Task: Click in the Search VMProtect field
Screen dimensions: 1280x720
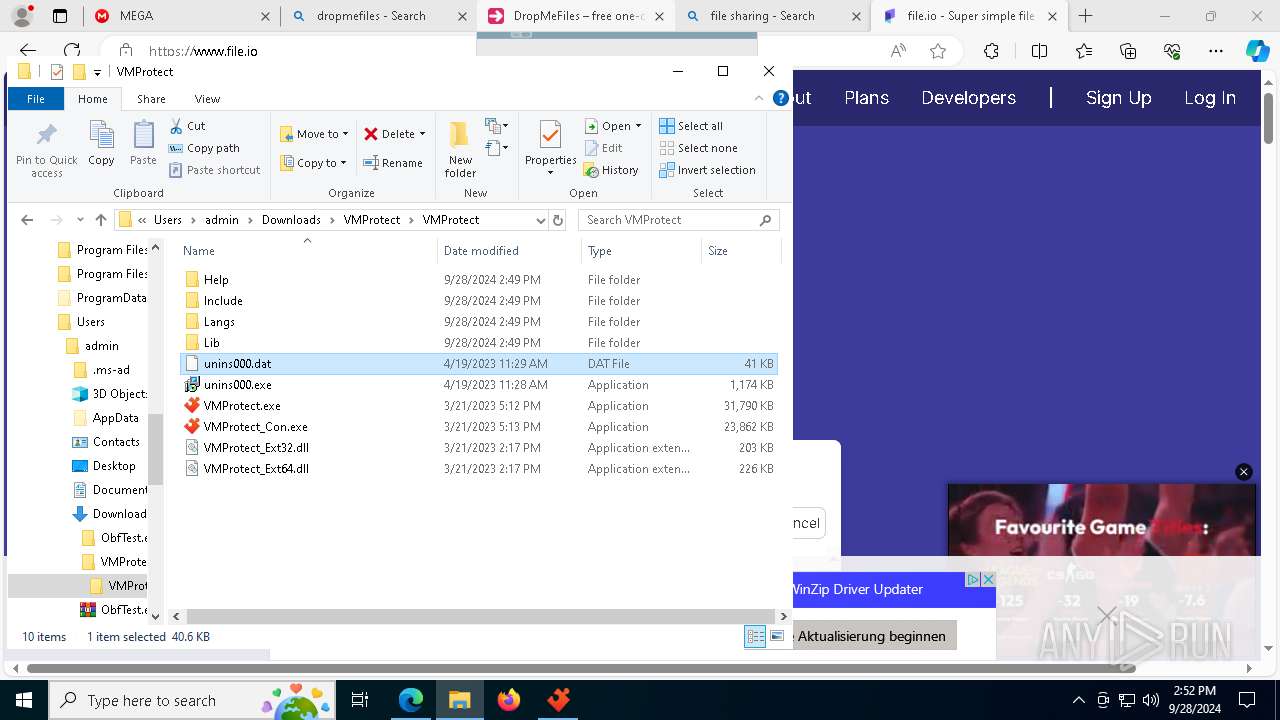Action: click(x=670, y=220)
